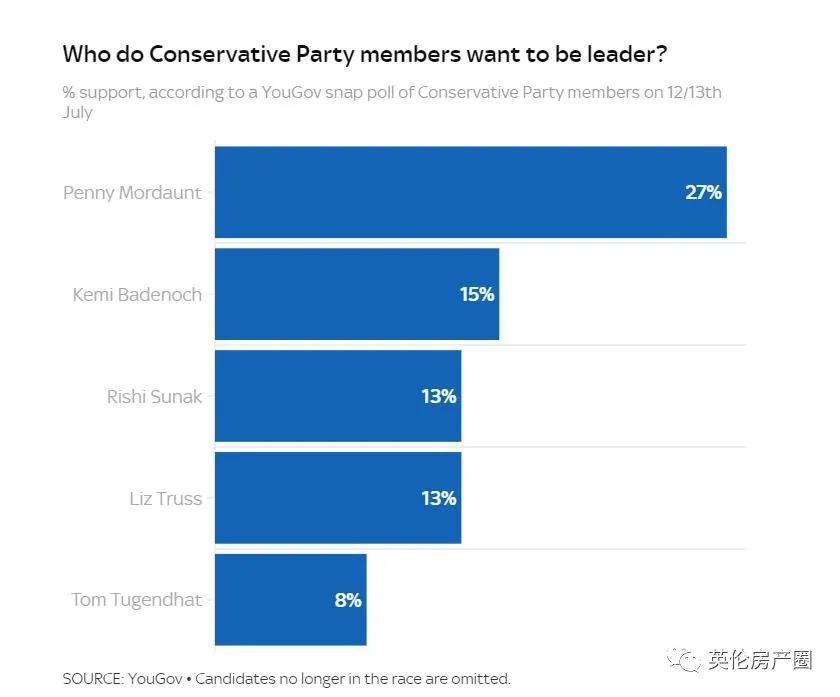840x697 pixels.
Task: Click the middle of Penny Mordaunt's blue bar
Action: coord(470,192)
